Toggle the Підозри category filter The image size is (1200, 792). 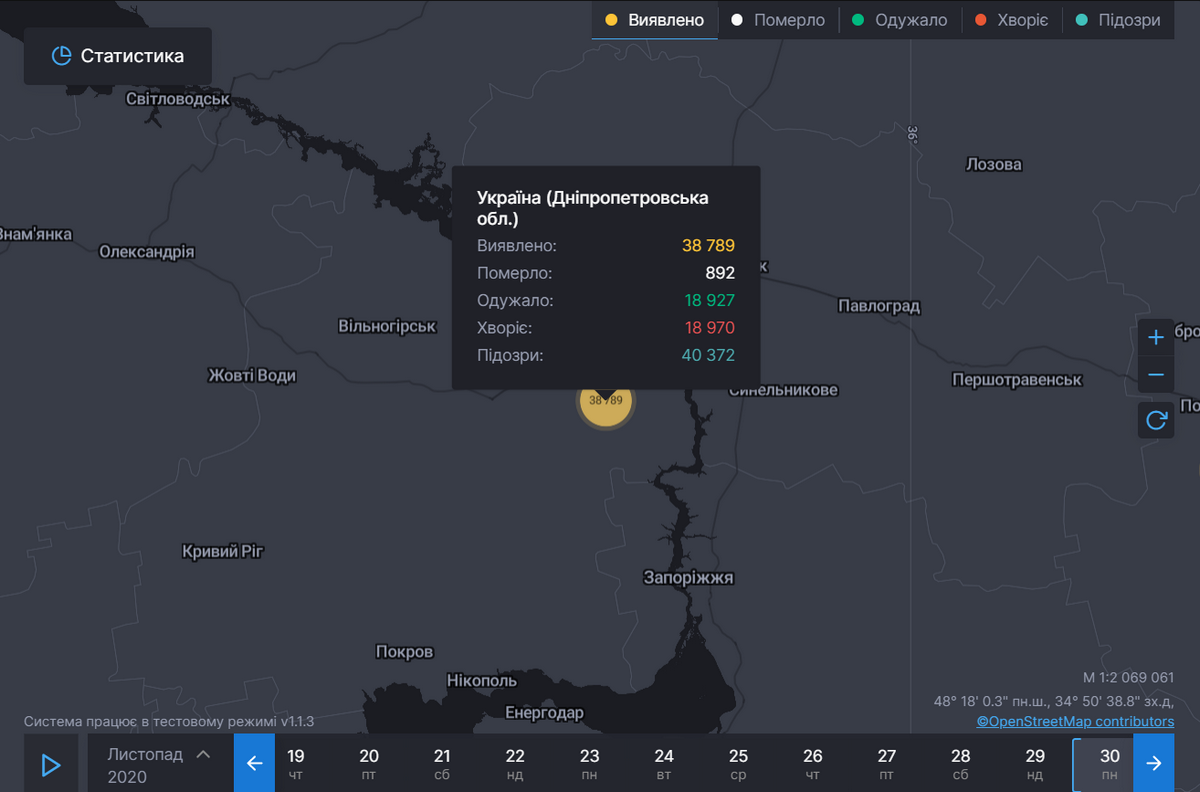1119,20
